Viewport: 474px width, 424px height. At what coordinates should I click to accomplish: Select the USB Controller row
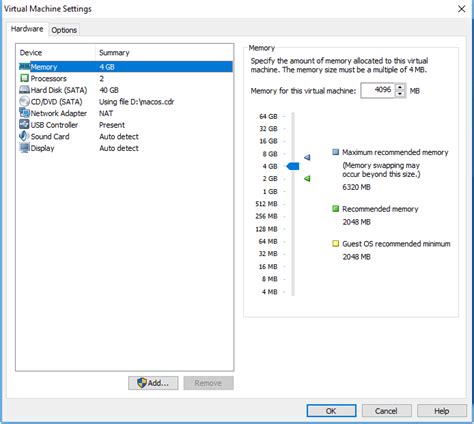pyautogui.click(x=126, y=125)
